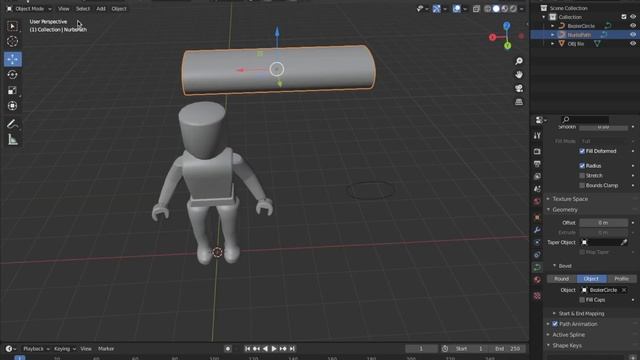Select the 3D Cursor tool
This screenshot has height=360, width=640.
click(13, 42)
